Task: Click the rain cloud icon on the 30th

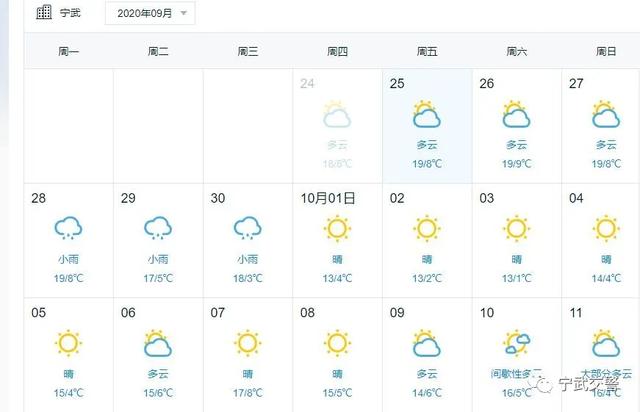Action: click(x=247, y=228)
